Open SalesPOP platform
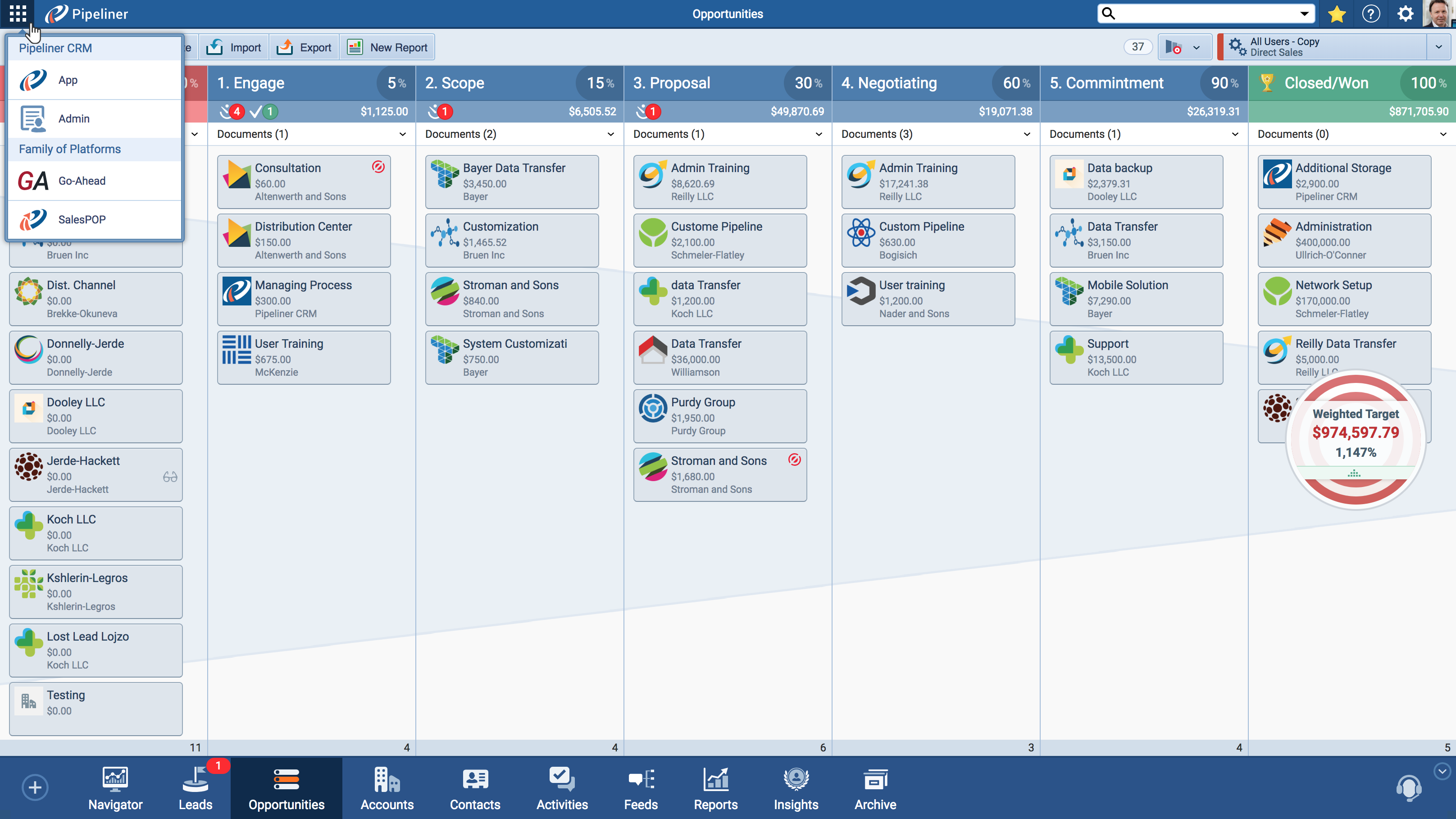 [82, 219]
